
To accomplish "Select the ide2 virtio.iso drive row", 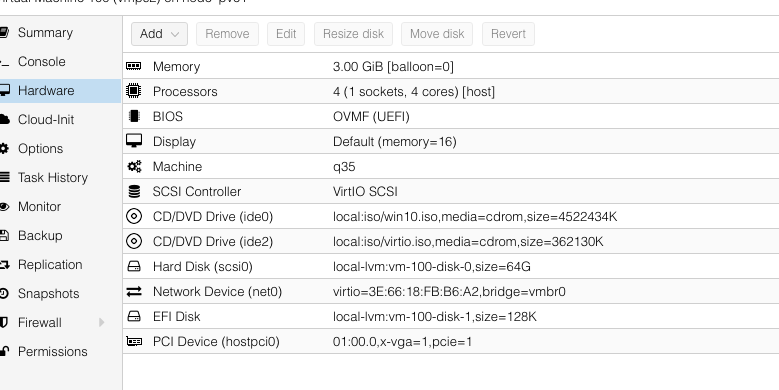I will [451, 241].
